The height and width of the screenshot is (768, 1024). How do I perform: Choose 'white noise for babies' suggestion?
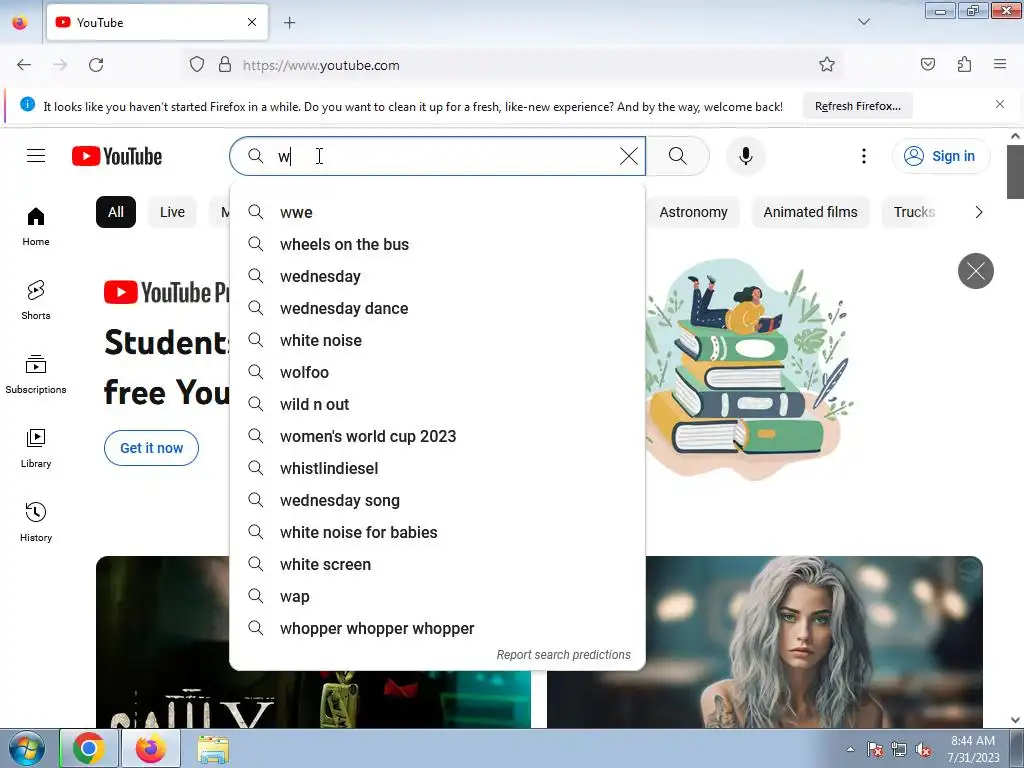click(438, 532)
